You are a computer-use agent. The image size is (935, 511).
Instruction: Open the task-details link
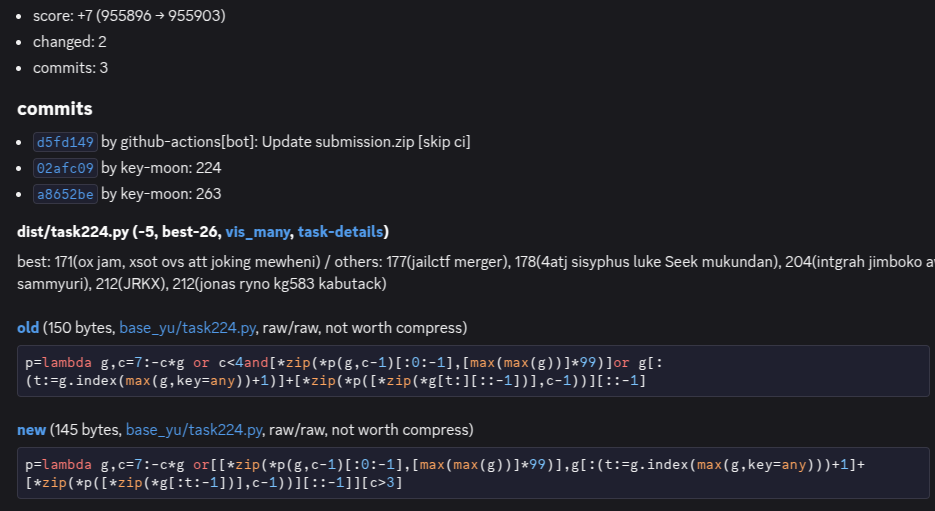click(x=340, y=232)
